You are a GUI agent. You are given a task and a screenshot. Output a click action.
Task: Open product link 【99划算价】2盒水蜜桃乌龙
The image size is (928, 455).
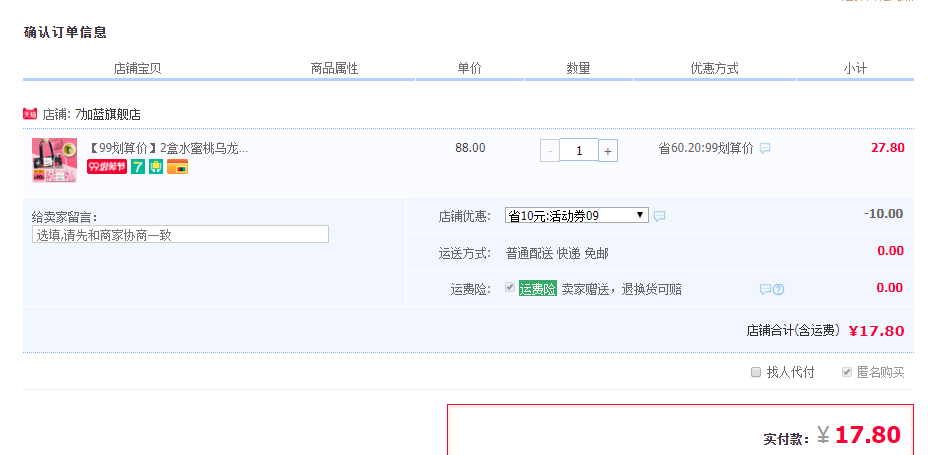(167, 148)
